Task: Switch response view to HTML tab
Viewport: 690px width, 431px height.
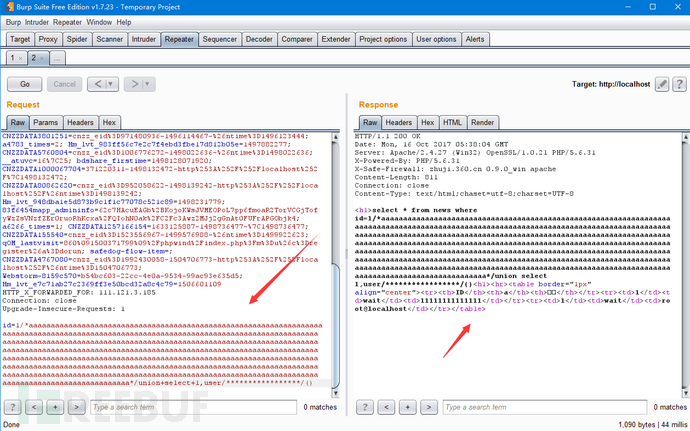Action: tap(452, 122)
